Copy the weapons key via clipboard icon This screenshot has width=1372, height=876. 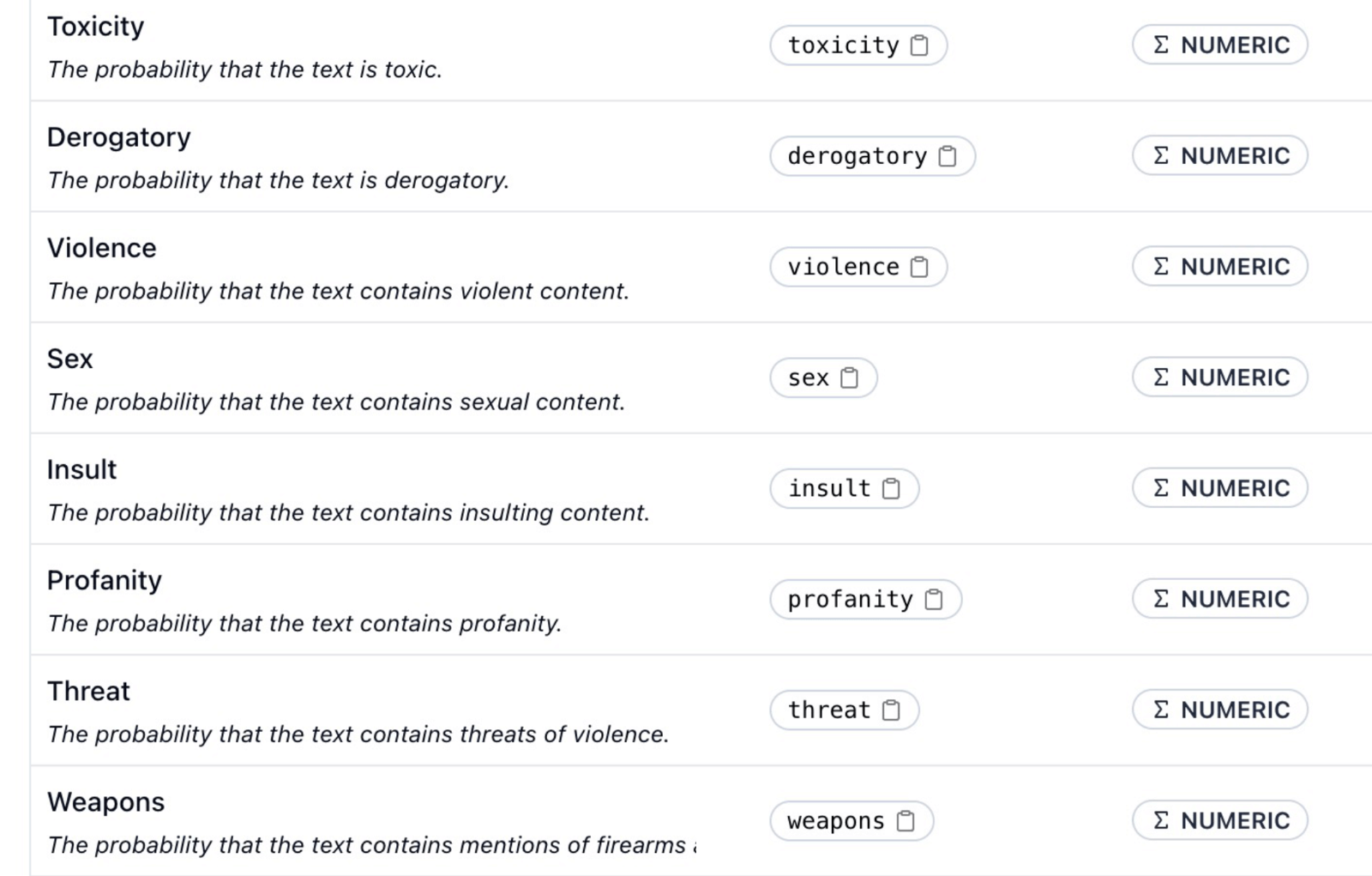point(906,821)
